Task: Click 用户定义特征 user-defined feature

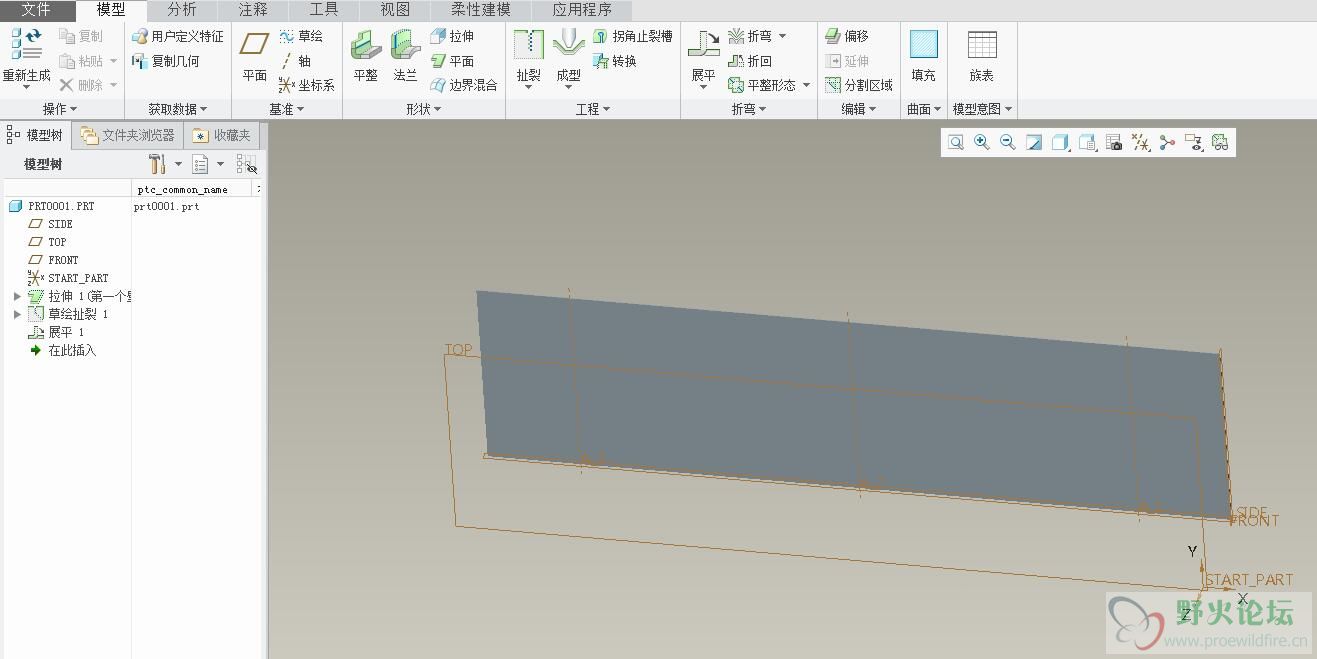Action: tap(178, 36)
